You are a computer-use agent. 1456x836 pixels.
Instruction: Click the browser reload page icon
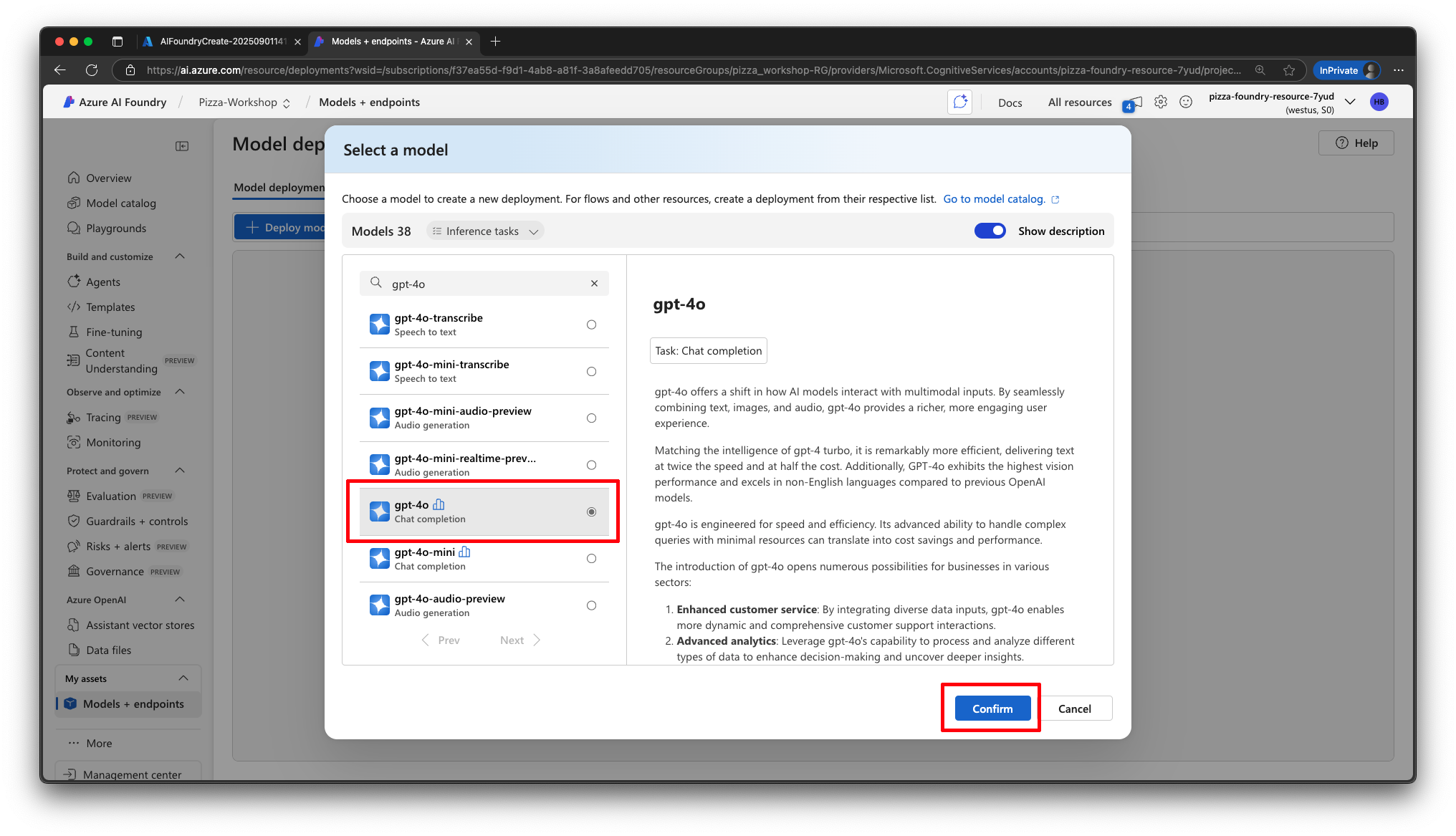[92, 70]
